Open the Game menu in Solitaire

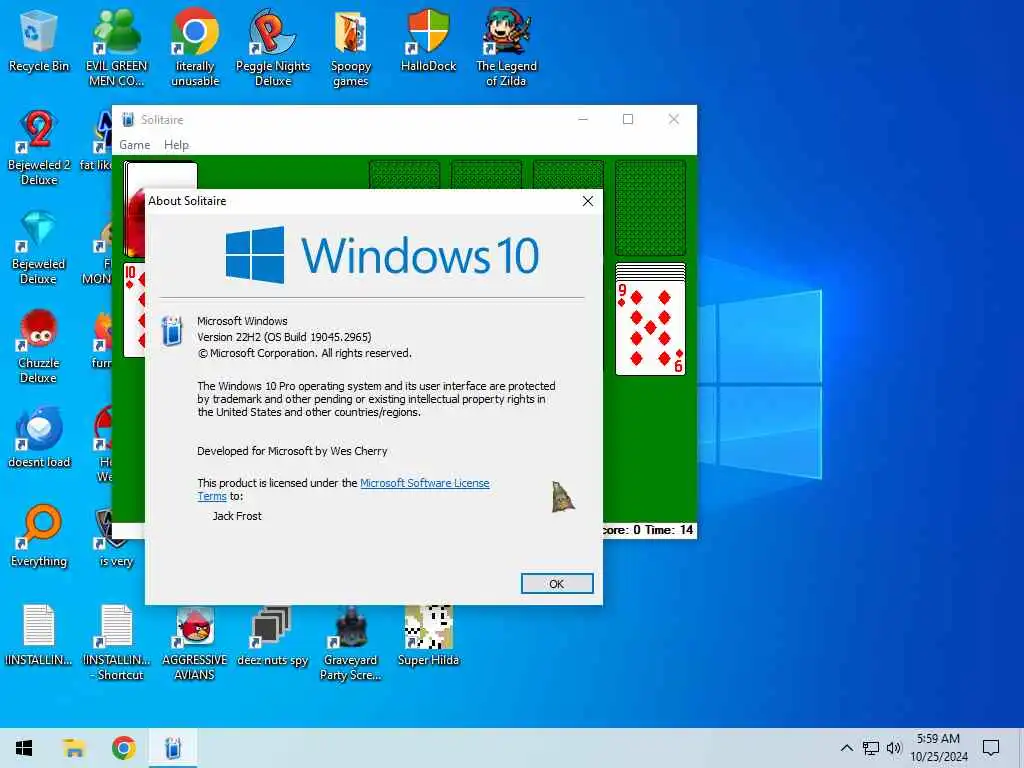tap(135, 145)
